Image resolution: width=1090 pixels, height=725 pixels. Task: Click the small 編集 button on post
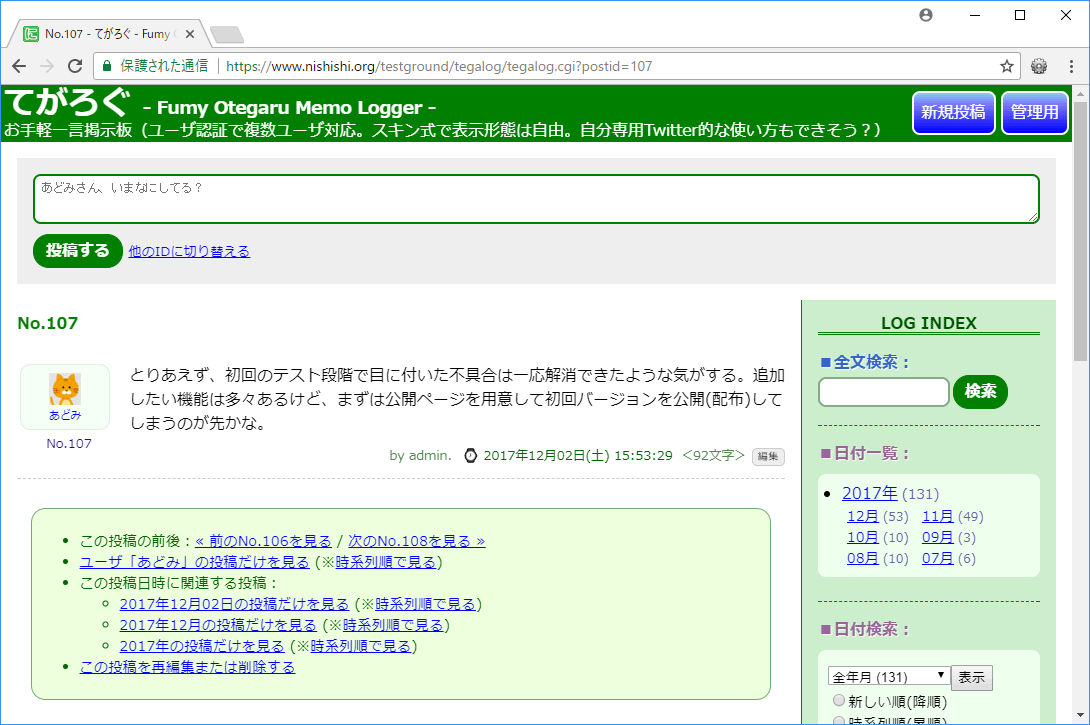768,457
